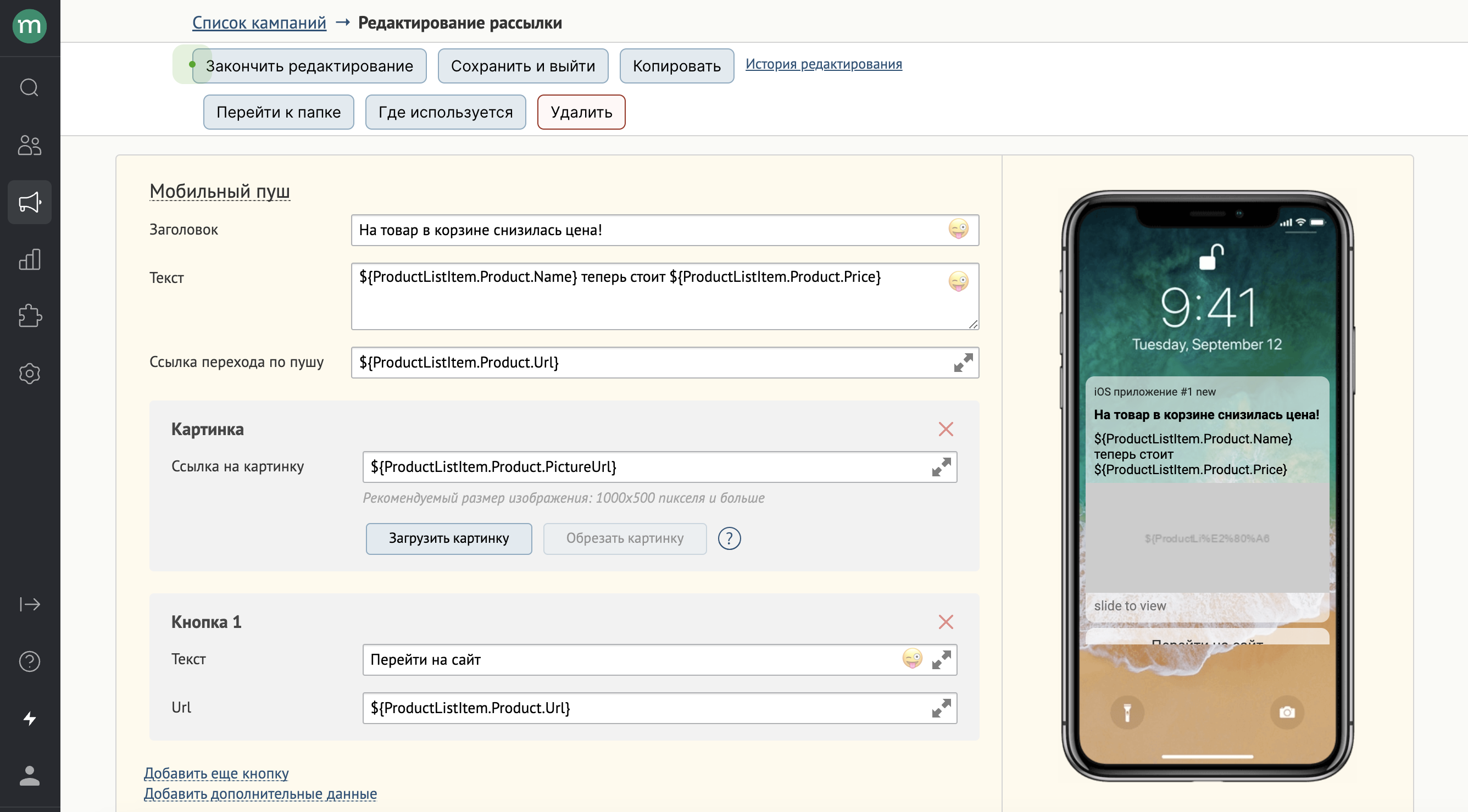
Task: Insert emoji into Кнопка 1 text
Action: click(x=913, y=659)
